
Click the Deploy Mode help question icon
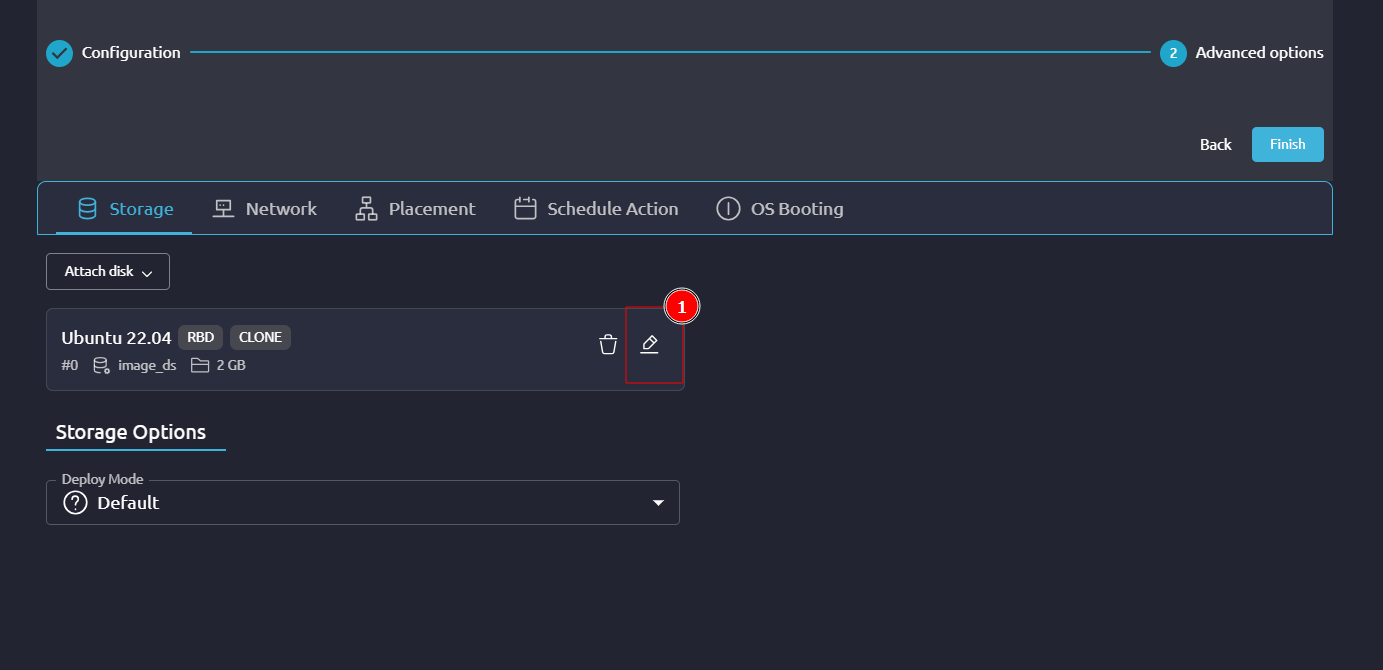click(75, 502)
